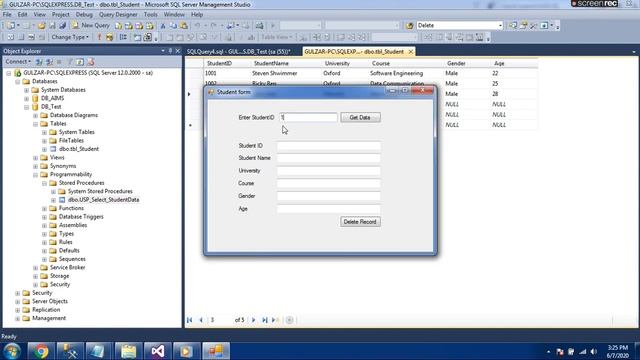The width and height of the screenshot is (640, 360).
Task: Open the Windows Start menu
Action: coord(12,351)
